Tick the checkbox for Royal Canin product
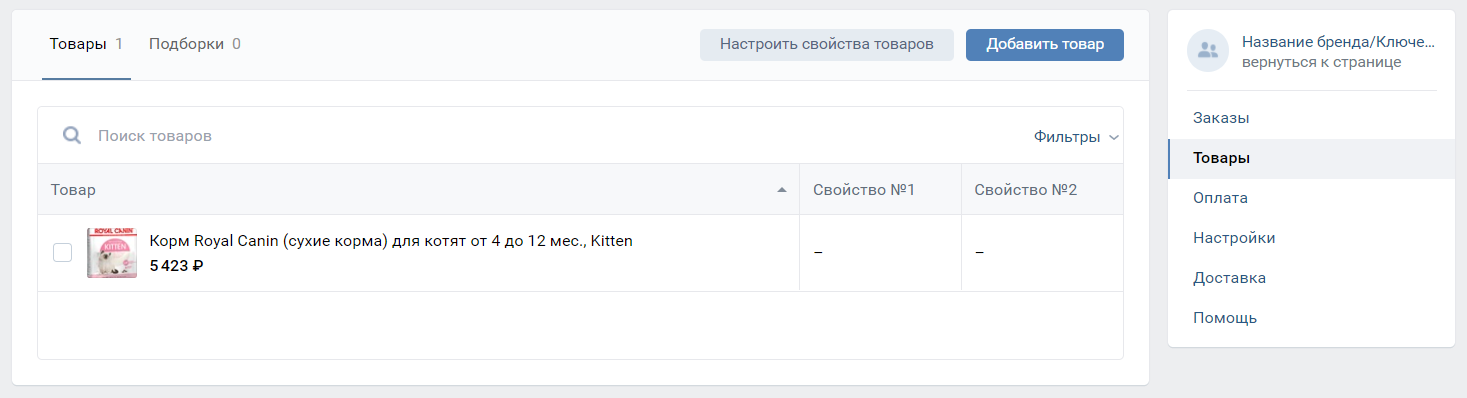This screenshot has height=398, width=1467. pos(62,253)
